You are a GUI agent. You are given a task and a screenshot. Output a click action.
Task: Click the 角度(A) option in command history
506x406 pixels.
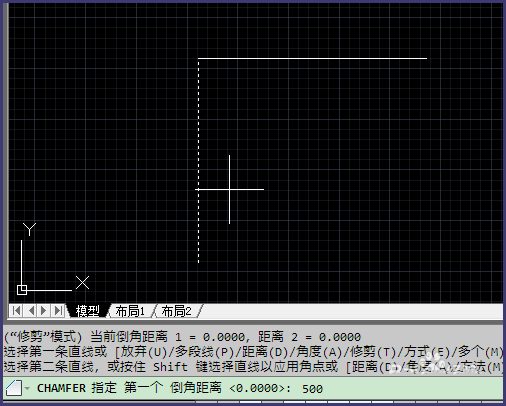coord(320,352)
